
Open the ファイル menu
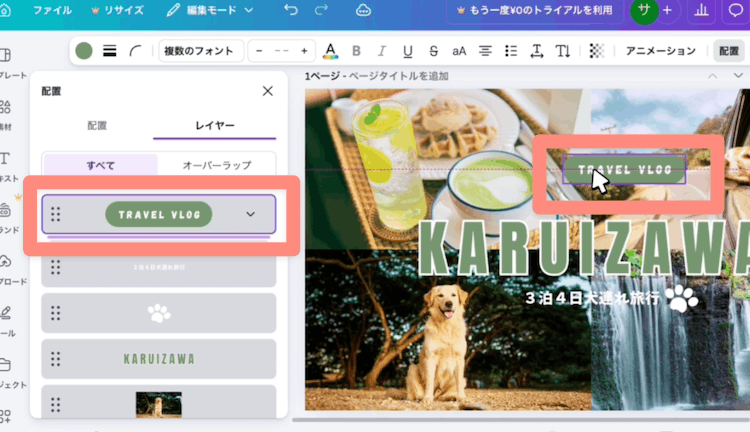[x=52, y=10]
